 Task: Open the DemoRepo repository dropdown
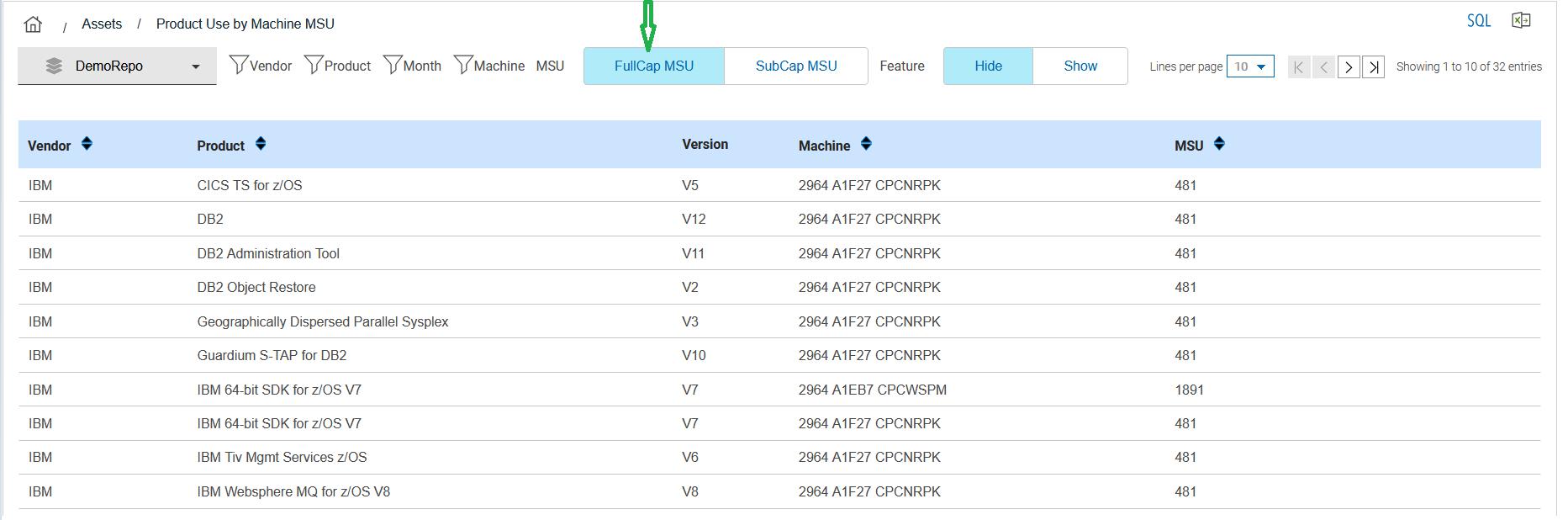coord(117,66)
